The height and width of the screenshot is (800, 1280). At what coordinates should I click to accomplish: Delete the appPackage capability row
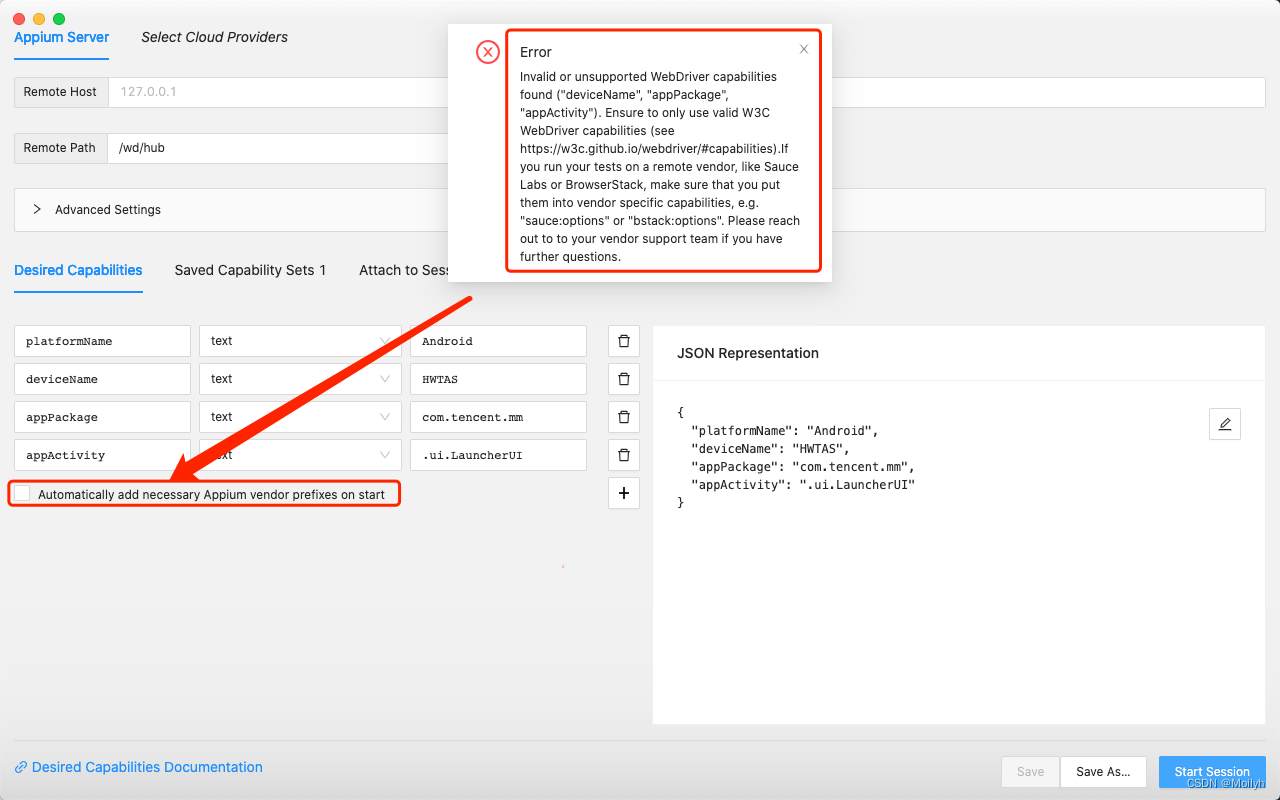pyautogui.click(x=624, y=417)
